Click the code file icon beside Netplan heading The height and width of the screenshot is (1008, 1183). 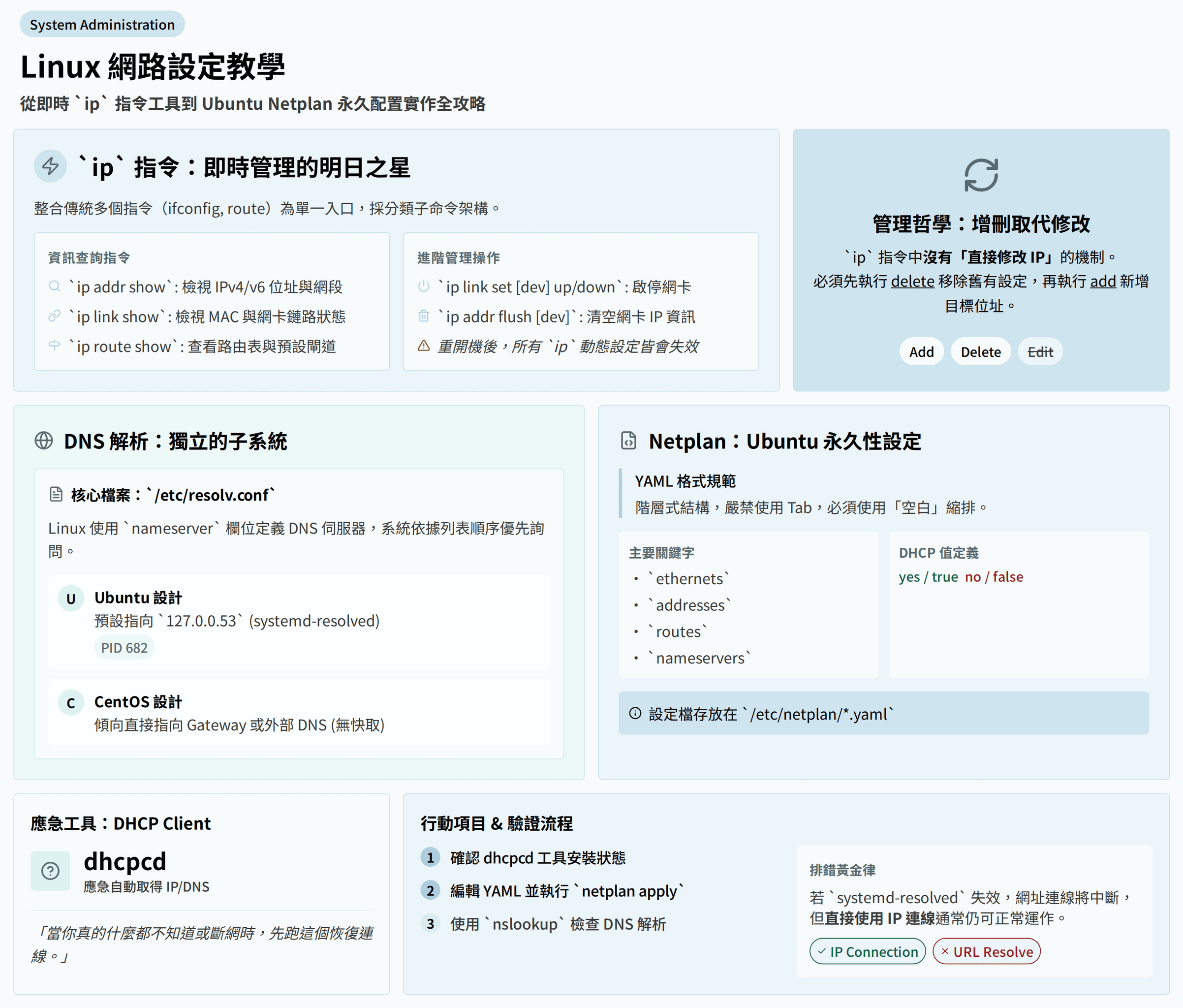(x=628, y=441)
